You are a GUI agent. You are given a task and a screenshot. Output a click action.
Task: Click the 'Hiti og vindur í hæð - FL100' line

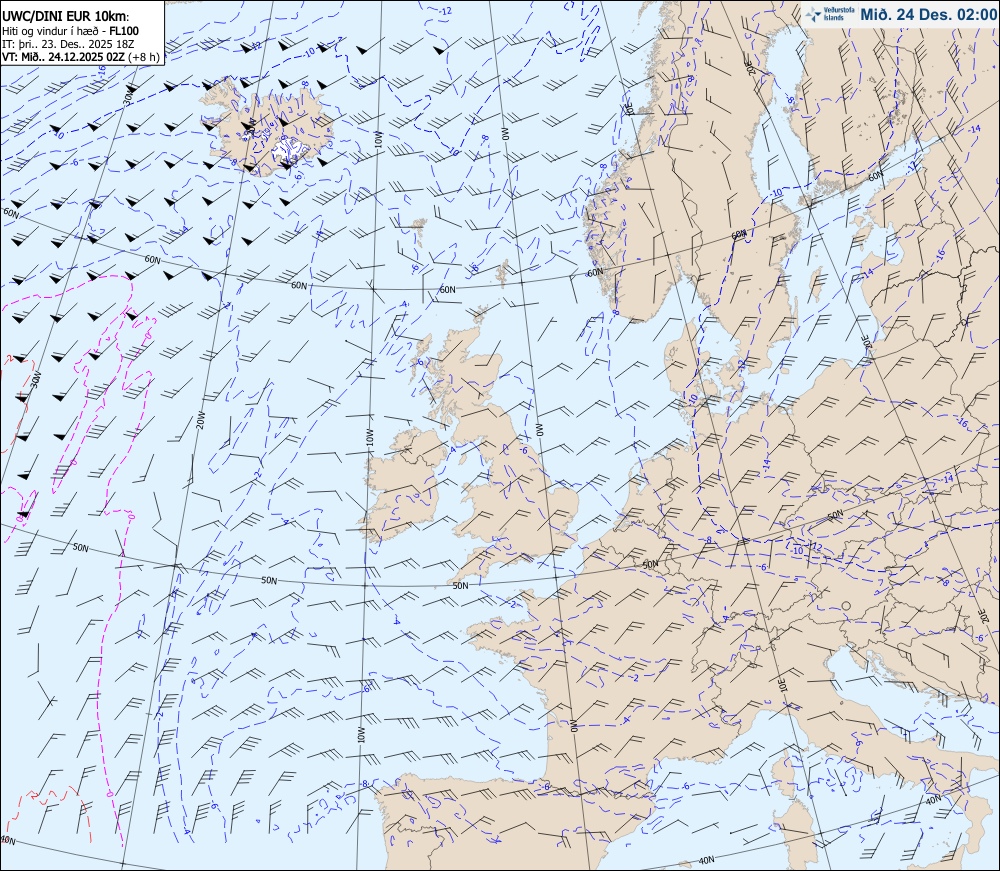tap(70, 31)
